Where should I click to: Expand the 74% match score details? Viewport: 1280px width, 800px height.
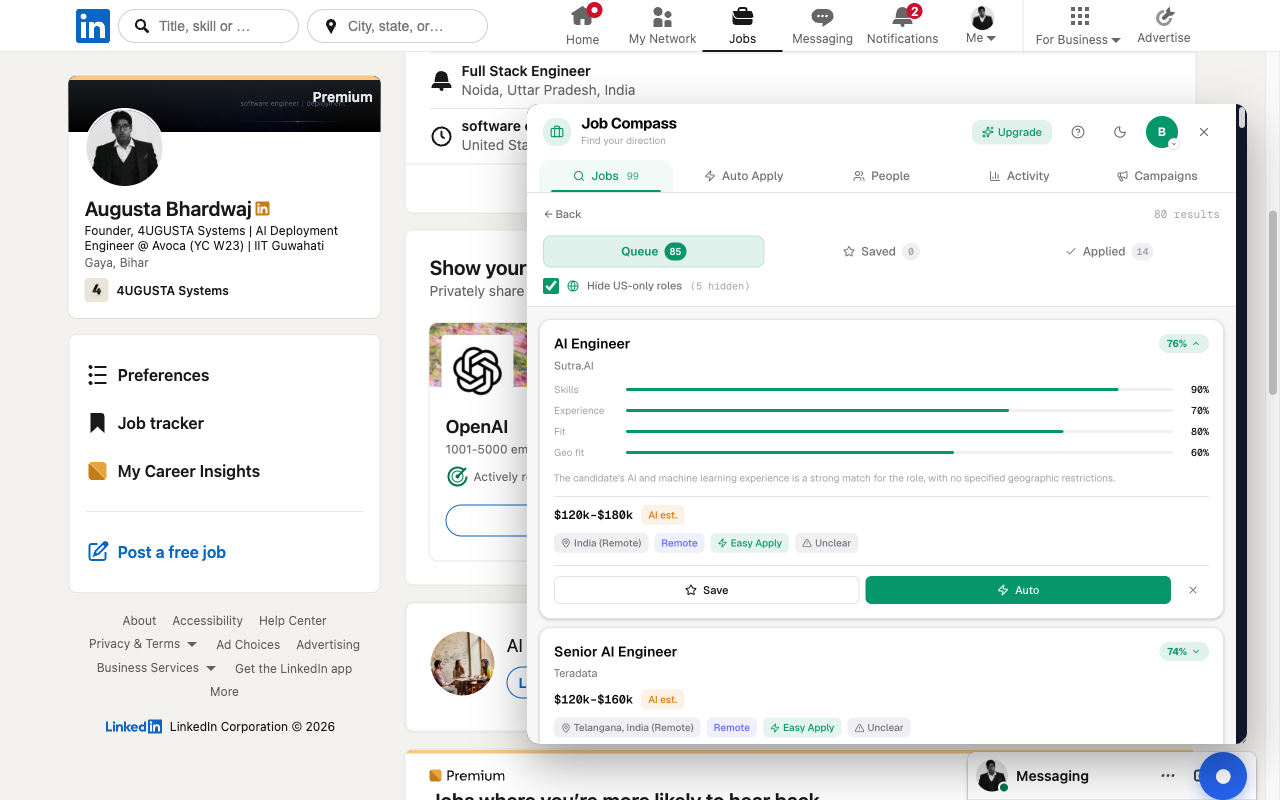(x=1184, y=651)
